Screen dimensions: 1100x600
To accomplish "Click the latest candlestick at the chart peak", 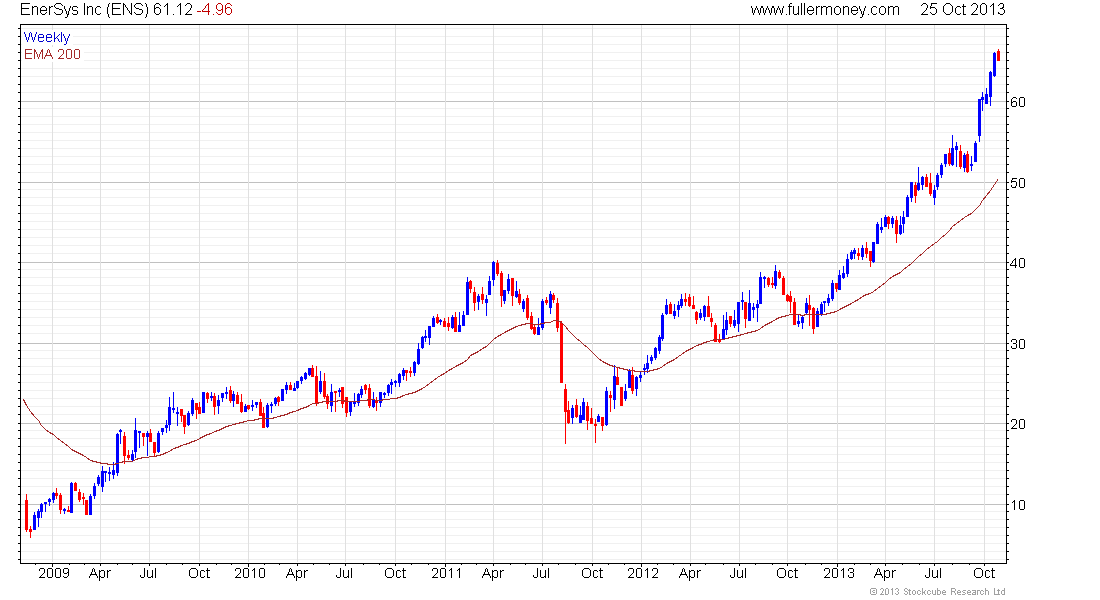I will pos(998,55).
